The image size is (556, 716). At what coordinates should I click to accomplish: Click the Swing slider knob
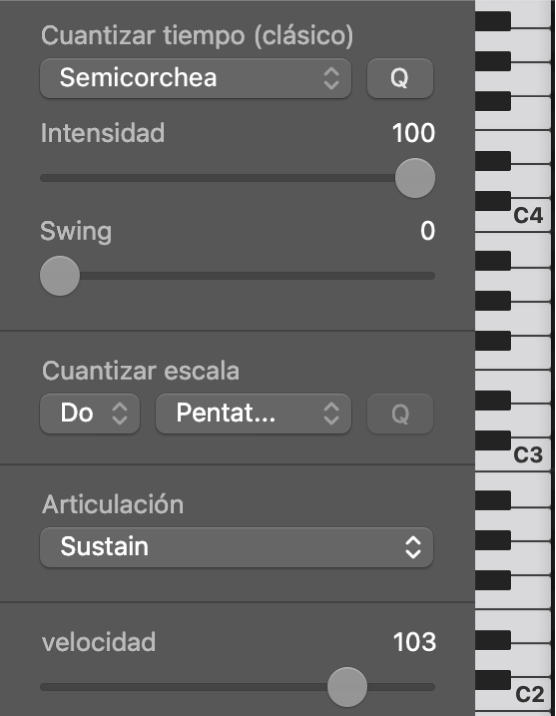point(60,276)
